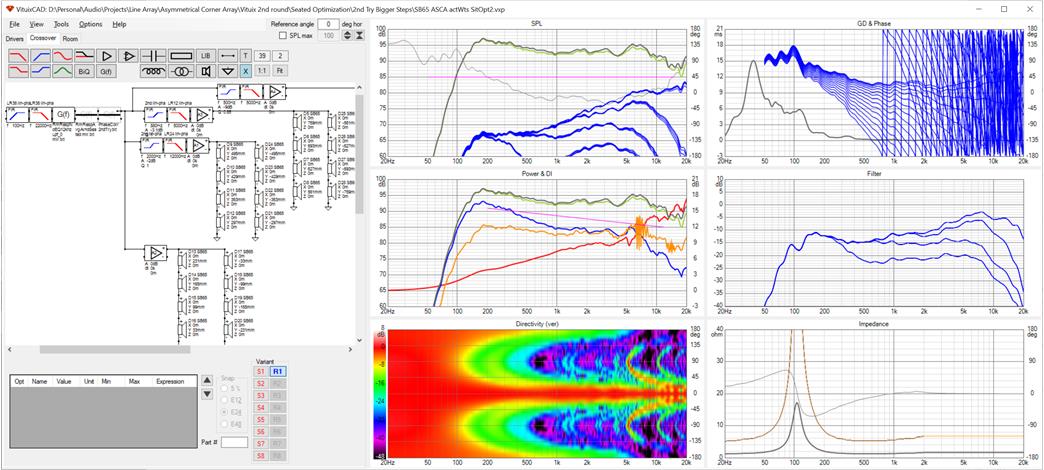Toggle the highlighted X button

246,71
